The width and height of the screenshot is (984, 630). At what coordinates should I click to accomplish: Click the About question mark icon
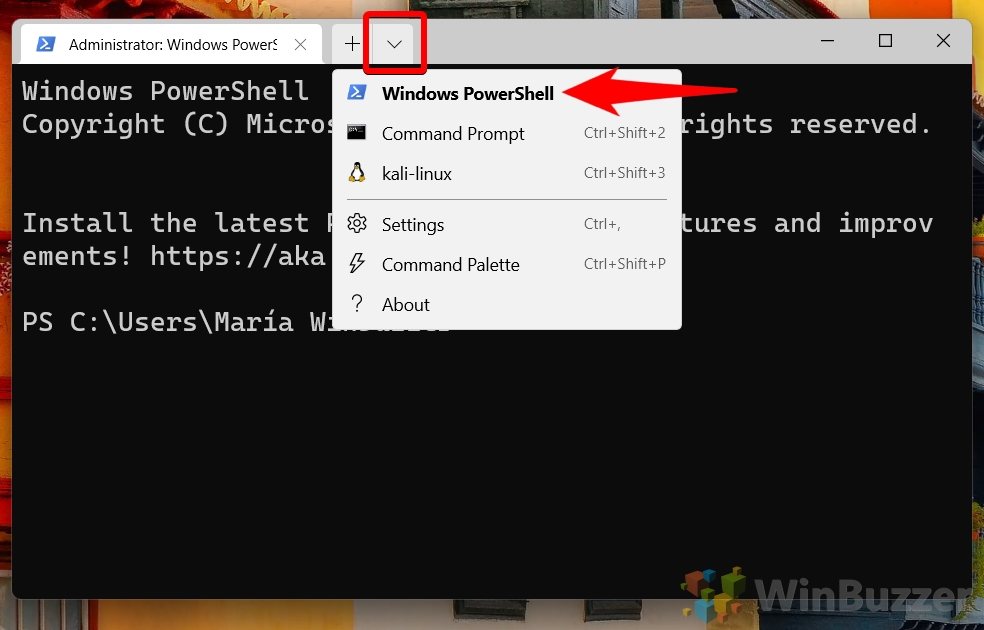[356, 304]
